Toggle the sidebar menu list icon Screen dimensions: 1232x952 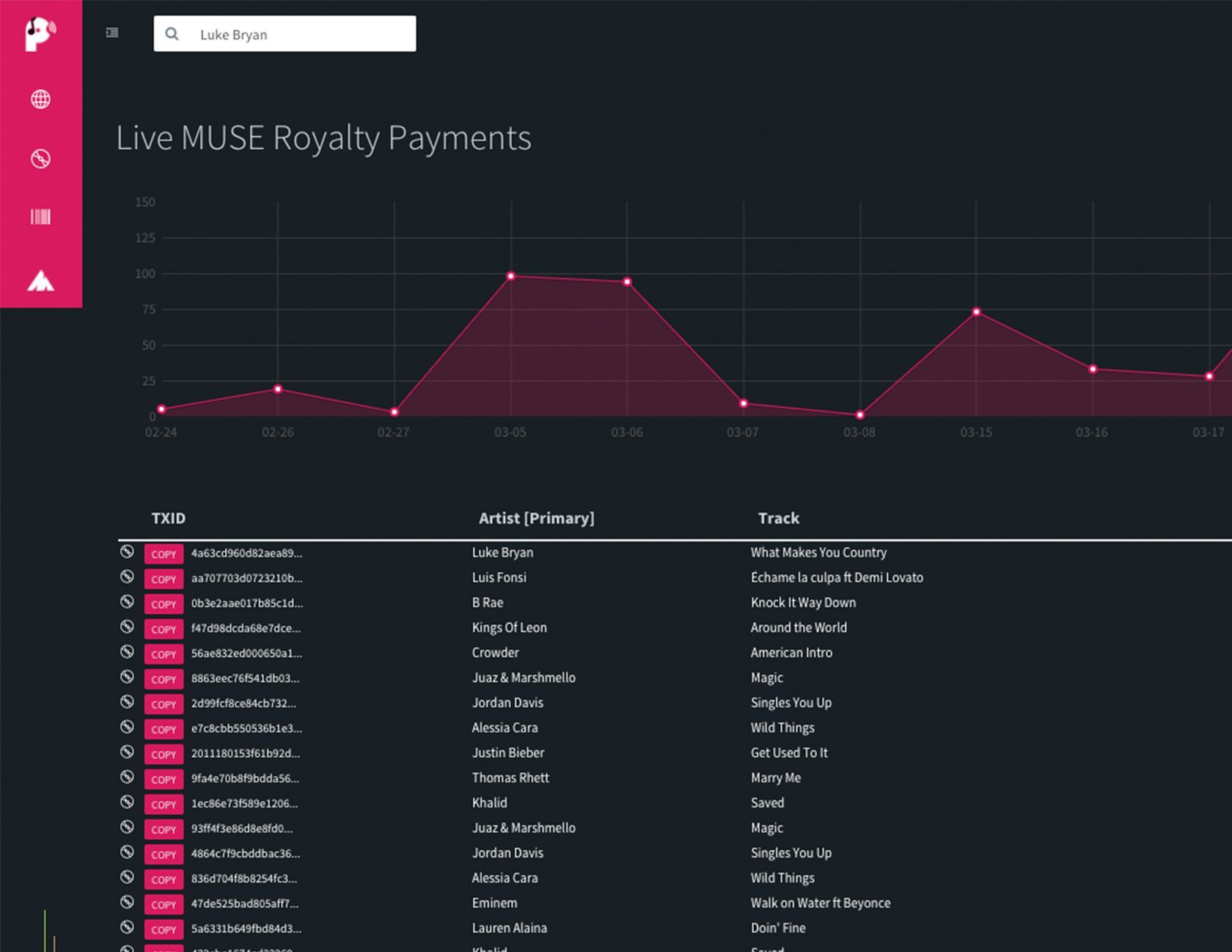click(112, 32)
